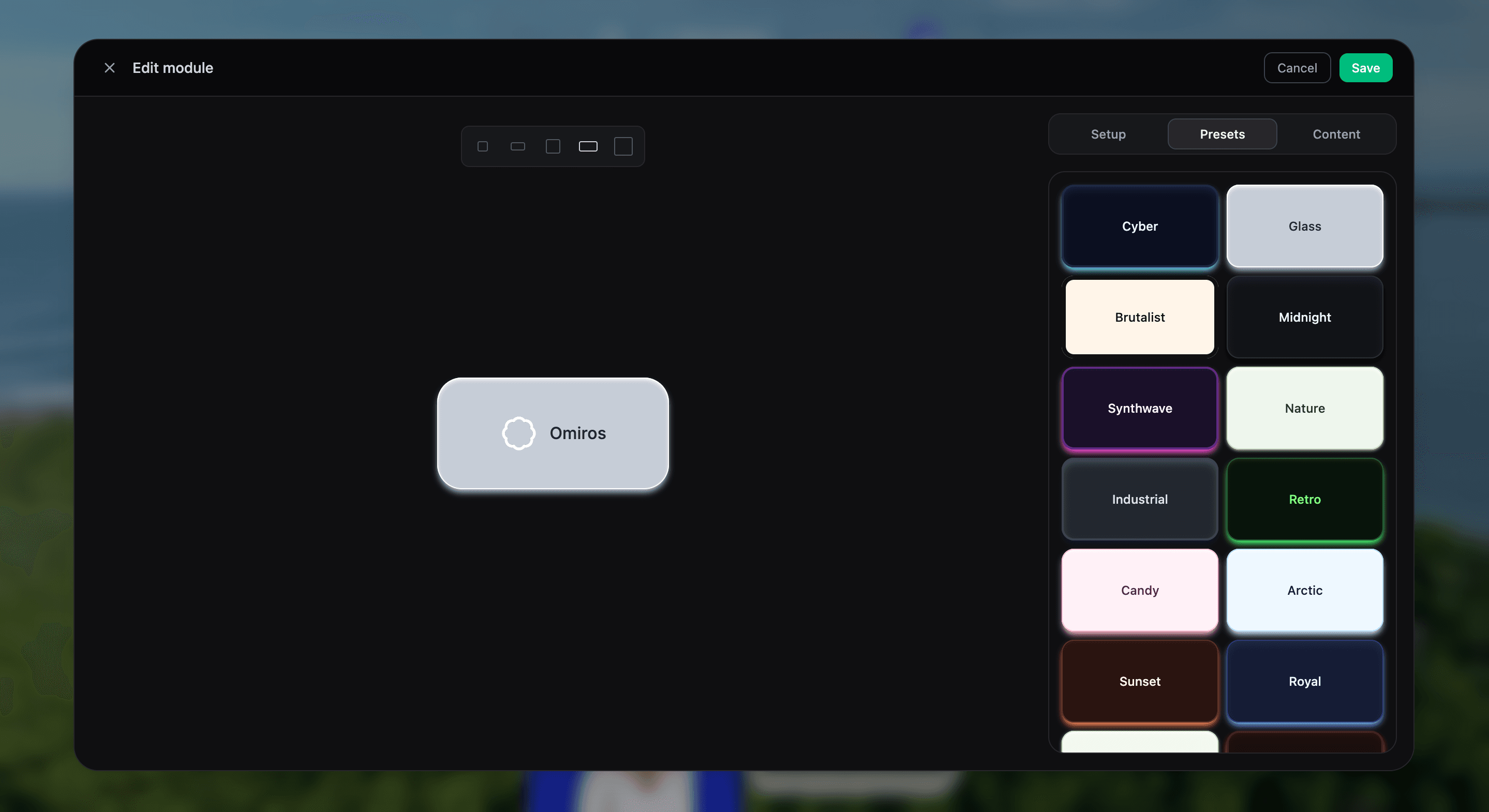The width and height of the screenshot is (1489, 812).
Task: Cancel editing the module
Action: point(1297,68)
